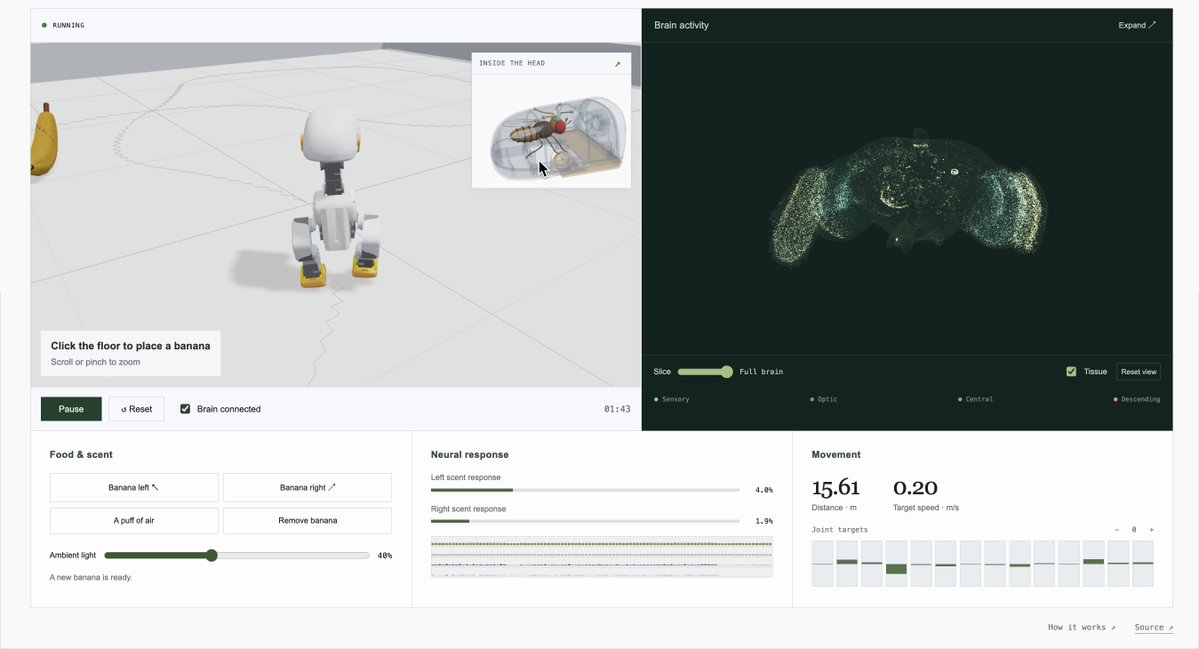Trigger A puff of air
The width and height of the screenshot is (1199, 649).
tap(134, 521)
